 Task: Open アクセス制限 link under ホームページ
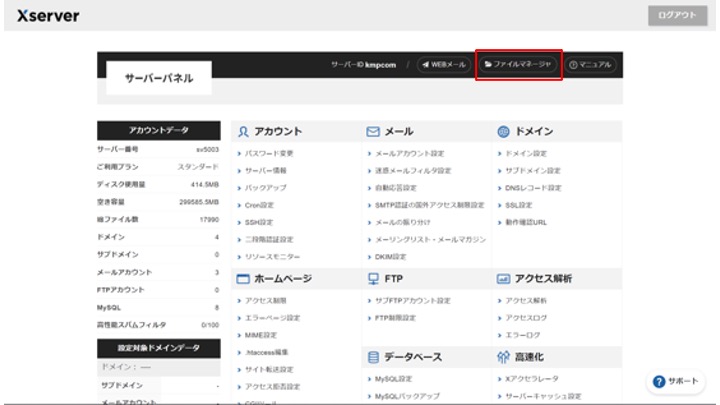[265, 300]
